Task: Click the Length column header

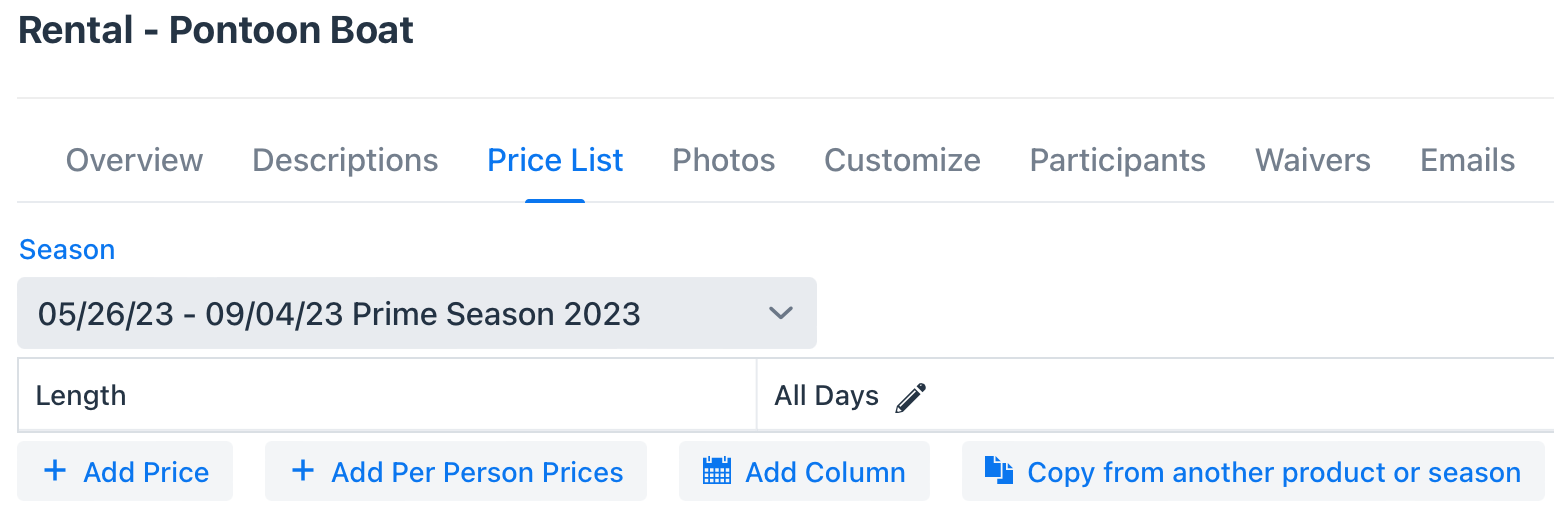Action: pyautogui.click(x=81, y=396)
